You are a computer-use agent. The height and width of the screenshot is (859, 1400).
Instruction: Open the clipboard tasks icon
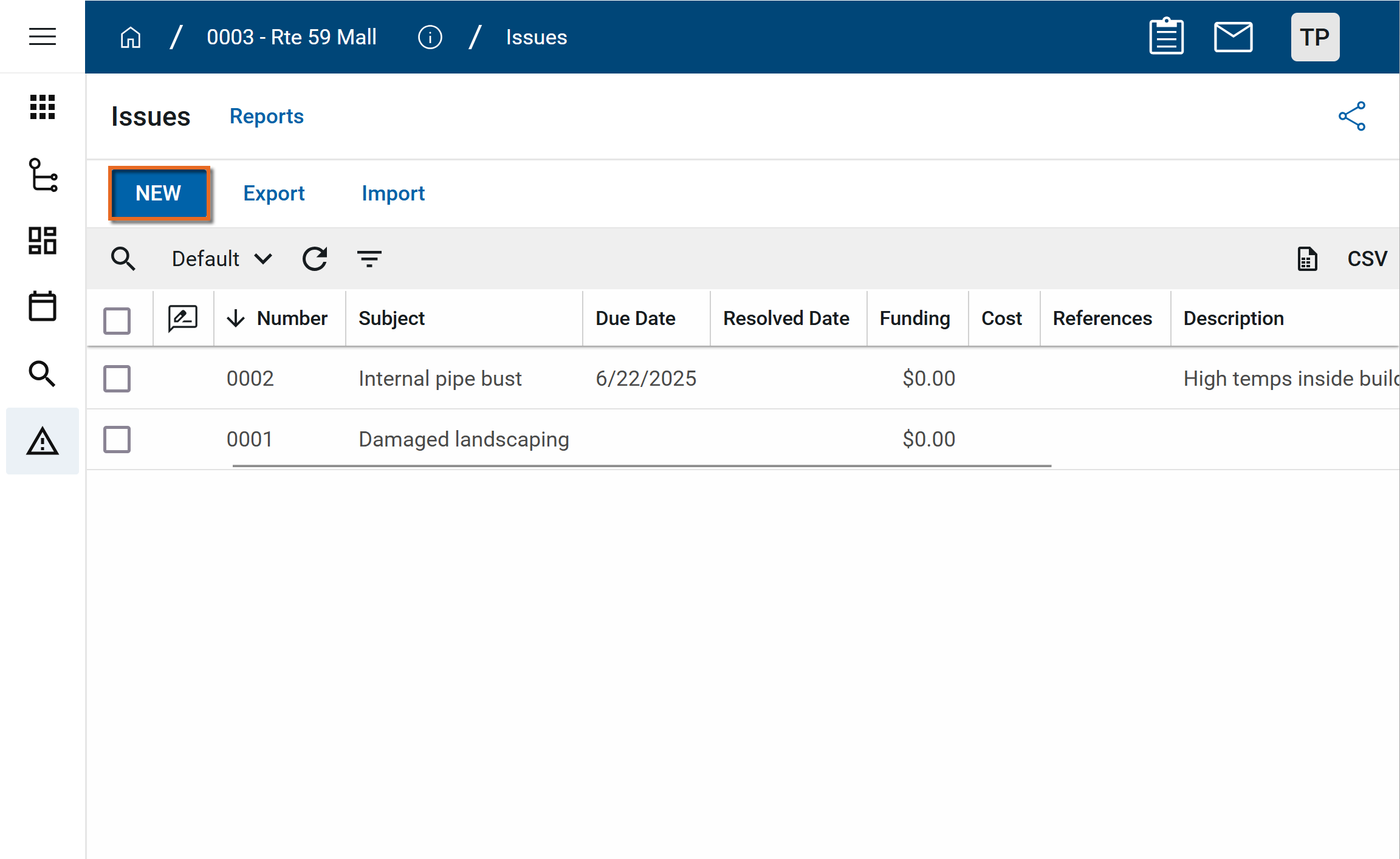coord(1166,37)
